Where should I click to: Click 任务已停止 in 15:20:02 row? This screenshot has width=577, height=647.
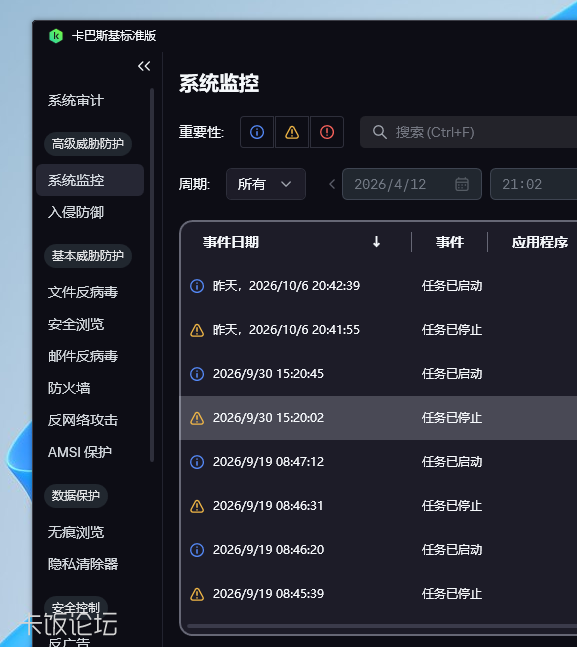pos(452,418)
